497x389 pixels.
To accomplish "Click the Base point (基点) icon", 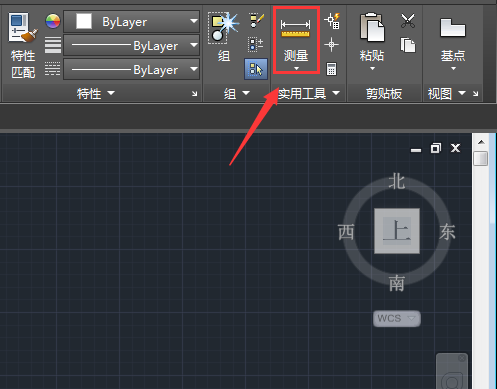I will [453, 28].
